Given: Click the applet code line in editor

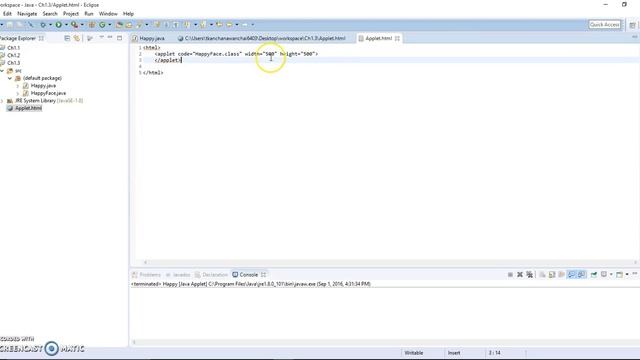Looking at the screenshot, I should (236, 54).
